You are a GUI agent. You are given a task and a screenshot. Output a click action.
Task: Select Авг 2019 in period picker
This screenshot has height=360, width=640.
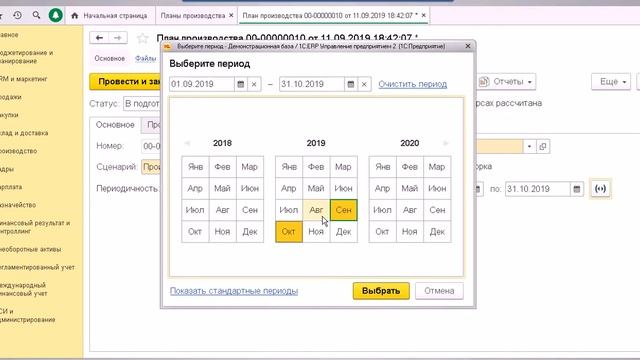point(316,210)
